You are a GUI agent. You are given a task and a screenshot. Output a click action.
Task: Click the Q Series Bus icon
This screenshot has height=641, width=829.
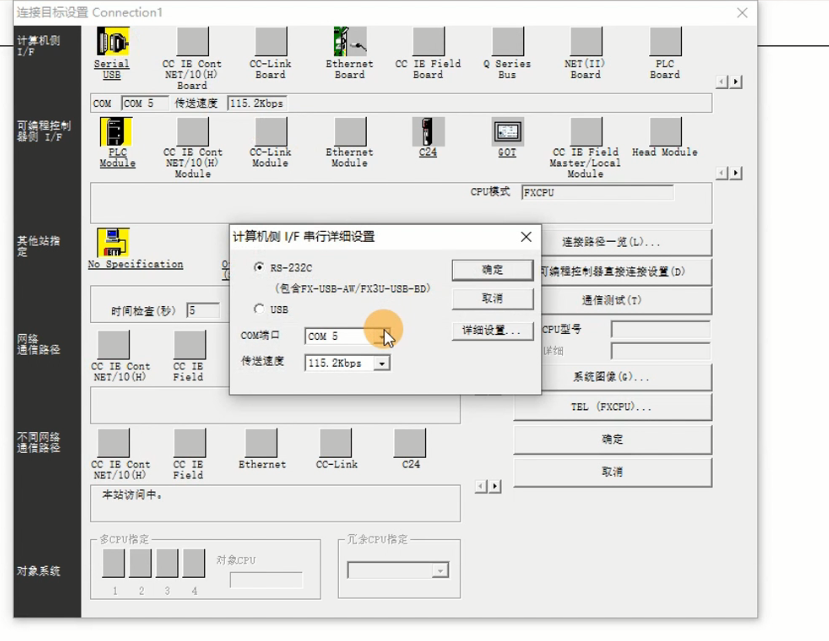[507, 43]
